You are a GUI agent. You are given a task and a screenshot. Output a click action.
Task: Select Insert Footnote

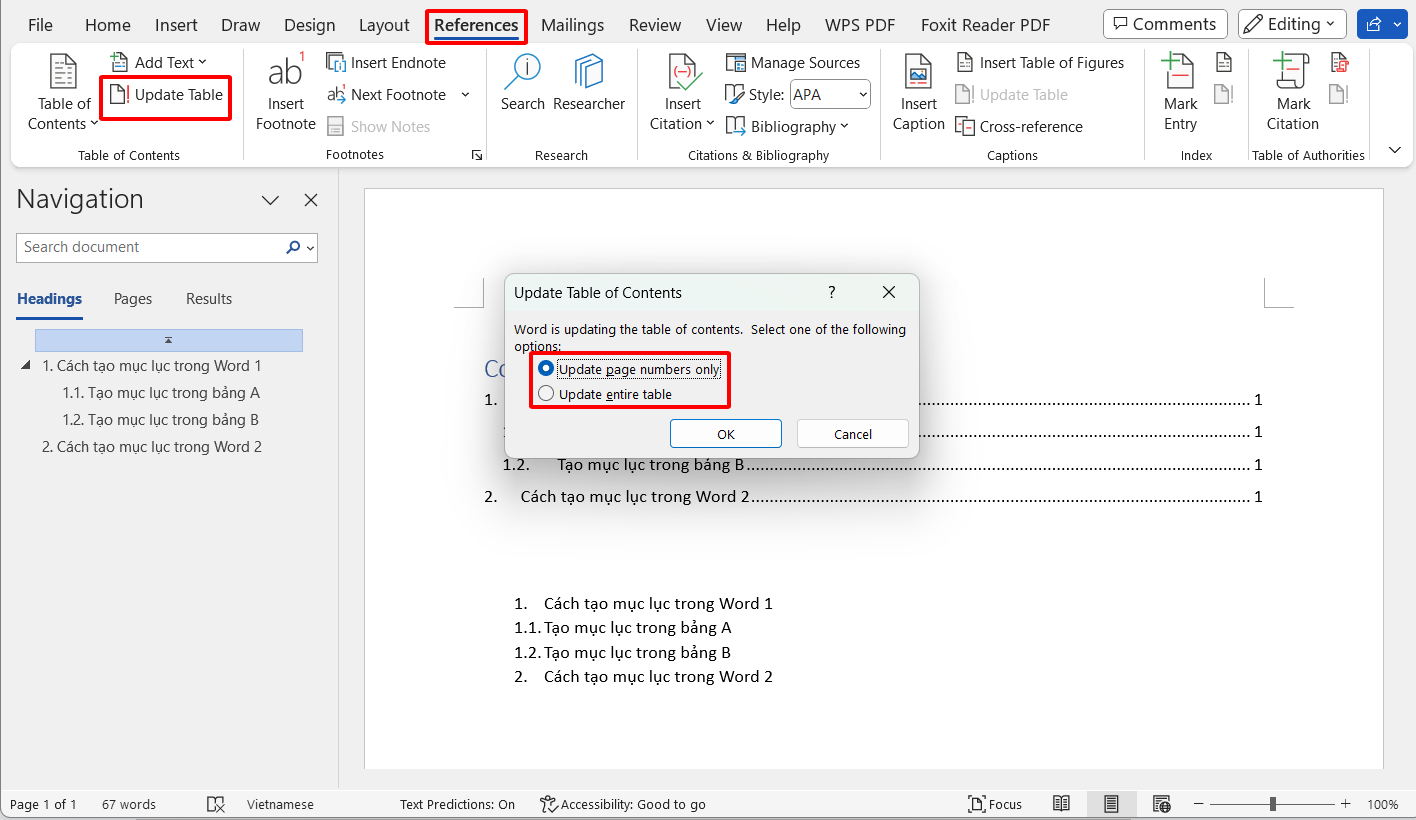(x=285, y=93)
